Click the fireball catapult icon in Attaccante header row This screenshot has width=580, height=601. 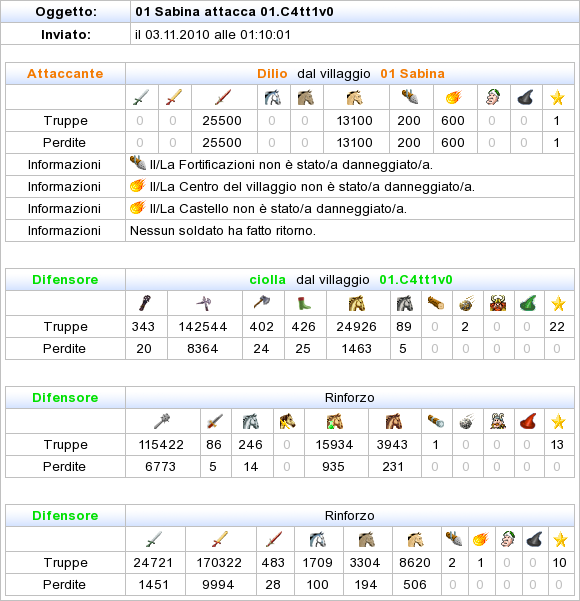coord(454,97)
